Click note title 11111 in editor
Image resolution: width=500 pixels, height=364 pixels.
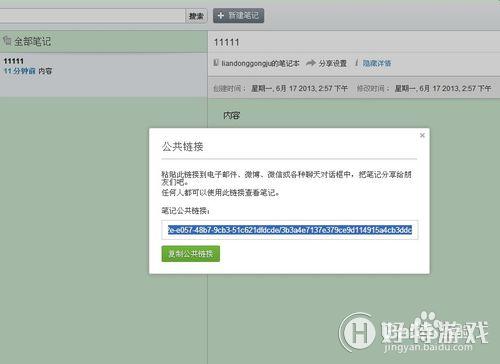click(226, 42)
